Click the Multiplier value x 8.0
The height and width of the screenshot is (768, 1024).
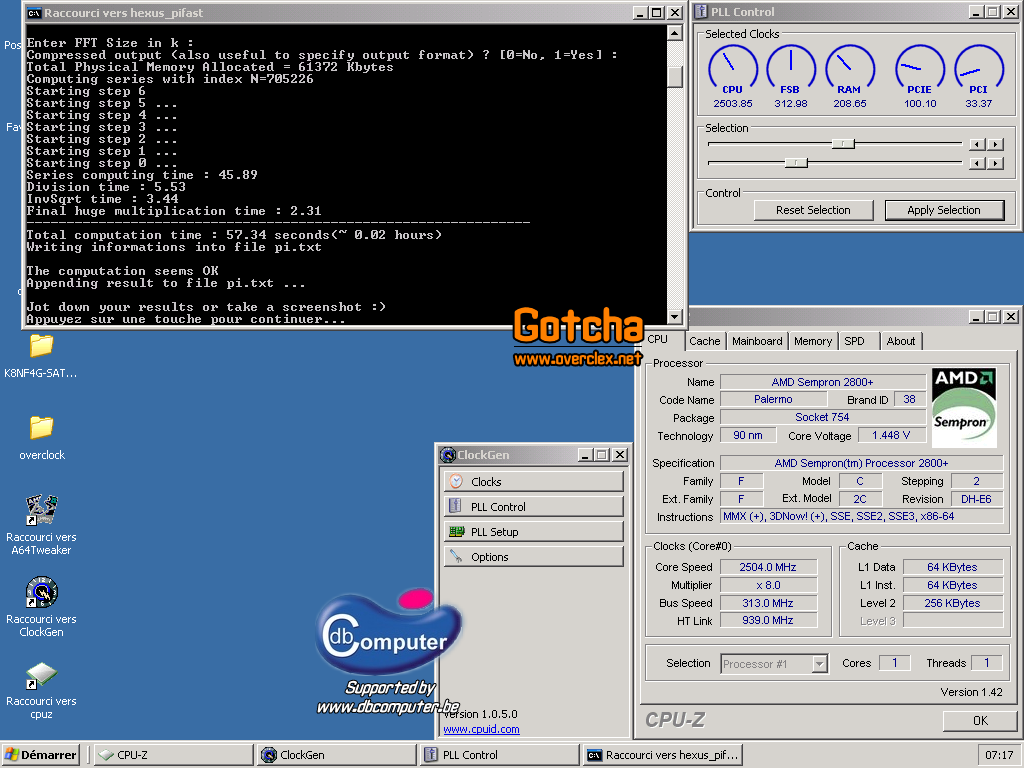tap(769, 585)
